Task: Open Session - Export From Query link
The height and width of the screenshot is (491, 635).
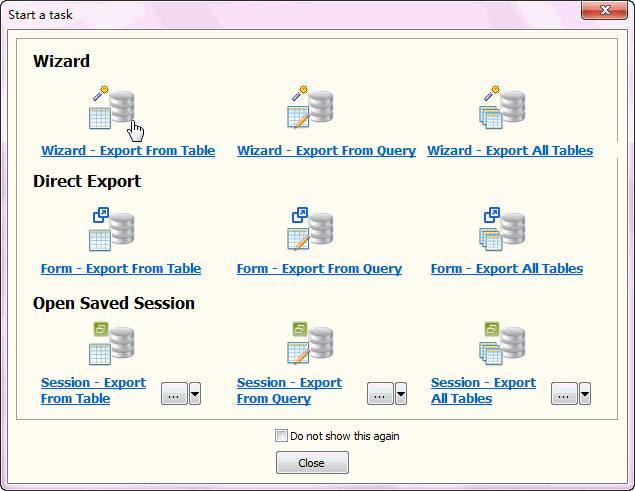Action: pyautogui.click(x=289, y=391)
